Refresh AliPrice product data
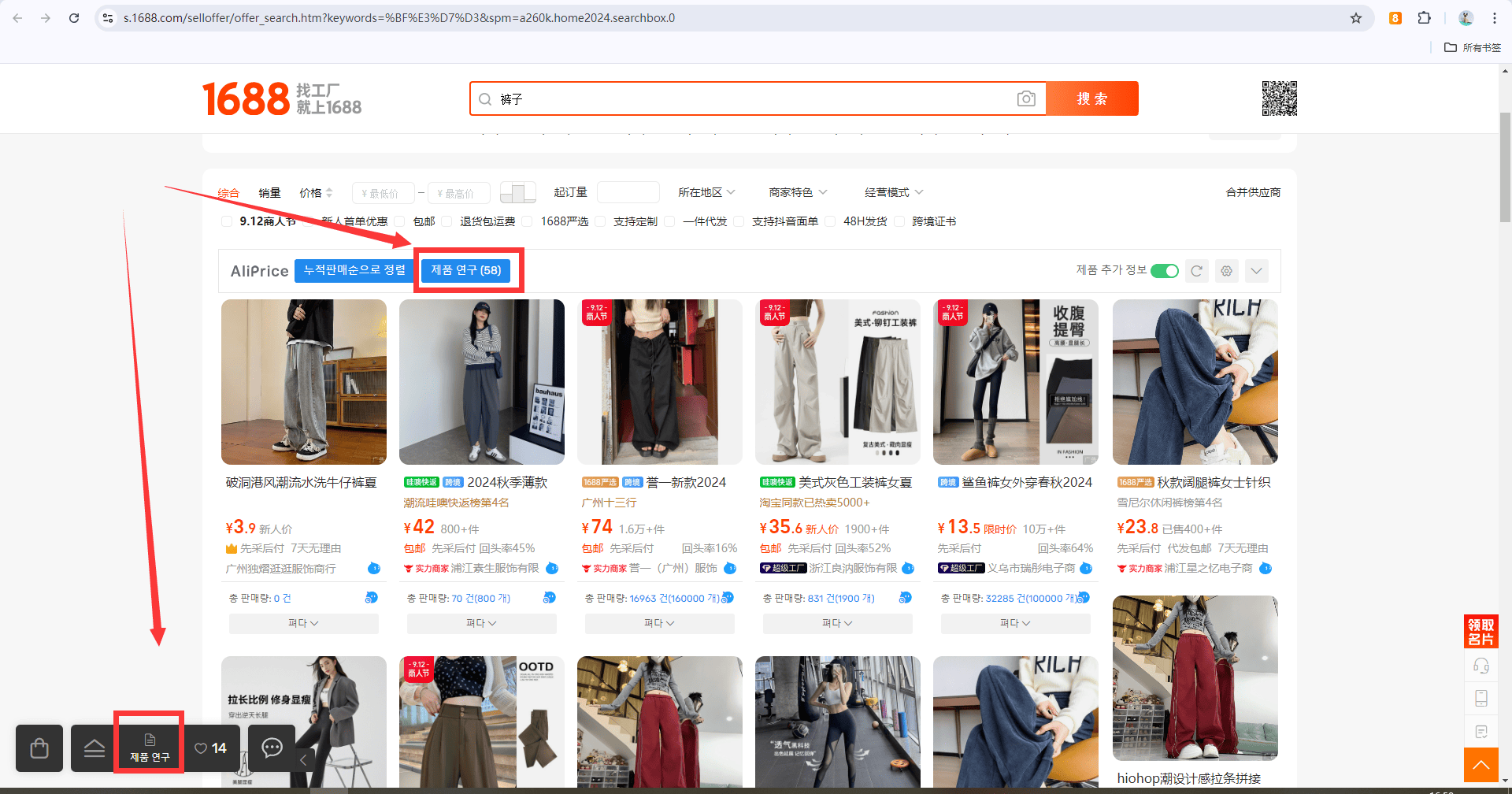This screenshot has height=794, width=1512. coord(1196,271)
